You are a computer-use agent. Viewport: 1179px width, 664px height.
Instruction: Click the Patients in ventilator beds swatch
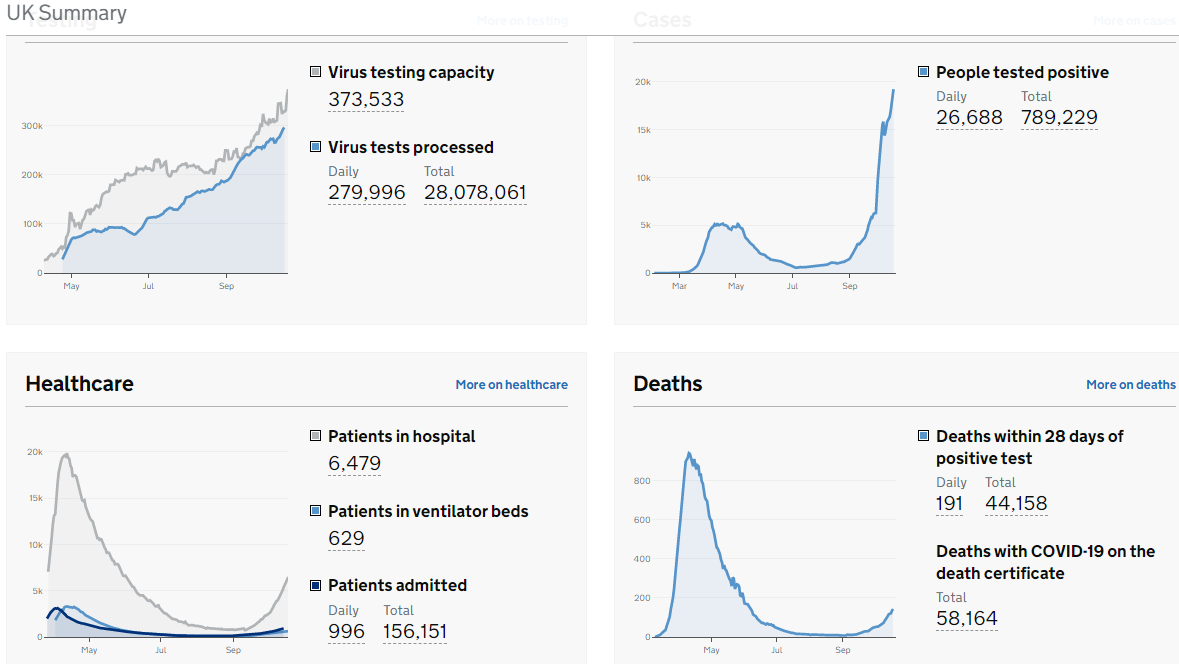[x=316, y=511]
